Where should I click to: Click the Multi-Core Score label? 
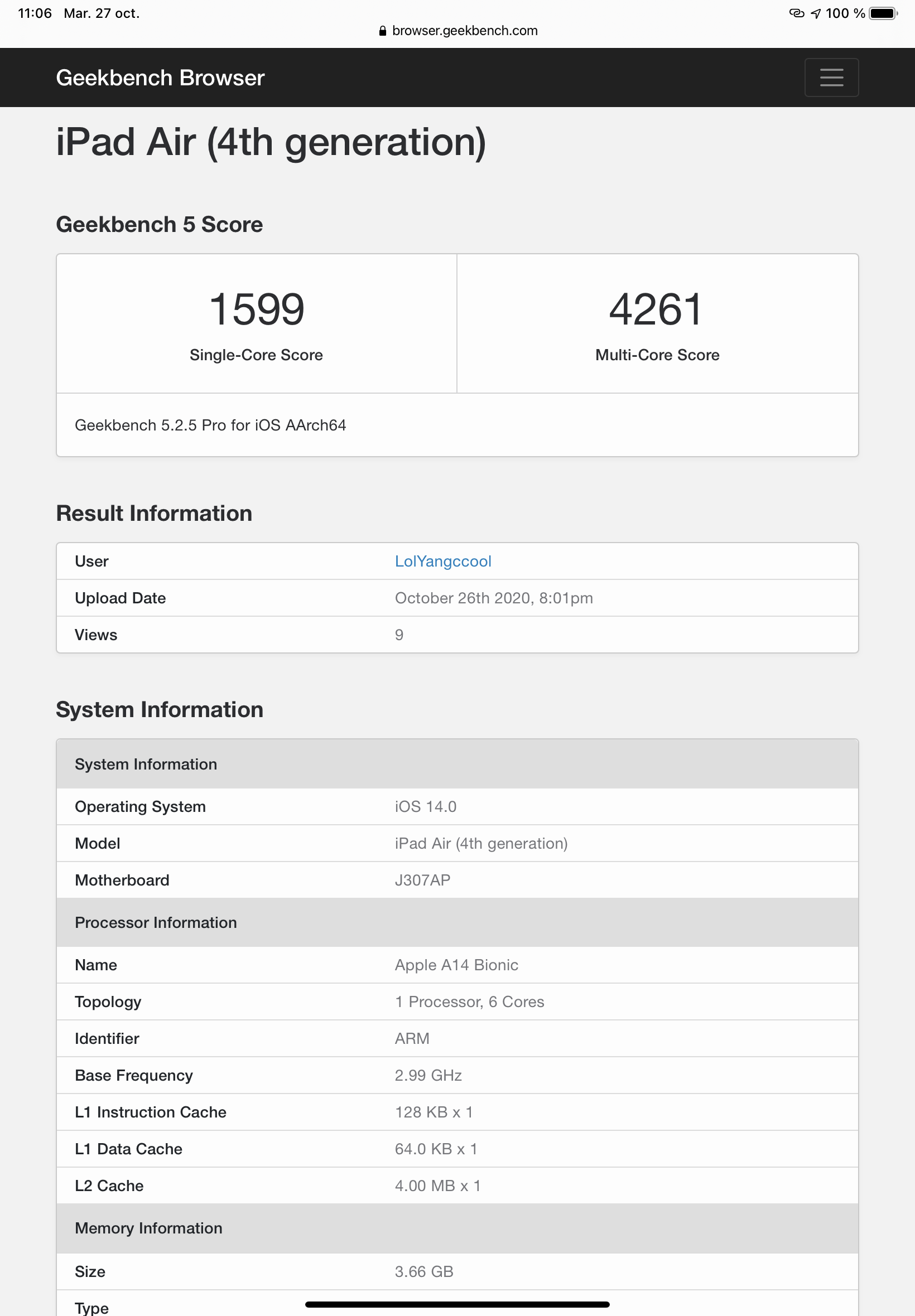click(x=657, y=355)
